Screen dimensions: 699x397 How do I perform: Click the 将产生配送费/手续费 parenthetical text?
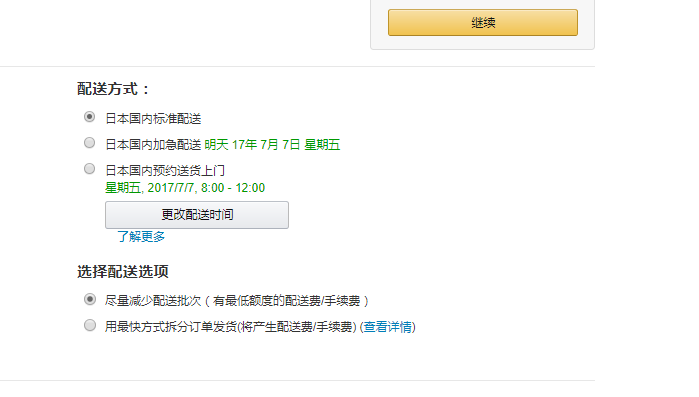pyautogui.click(x=296, y=327)
